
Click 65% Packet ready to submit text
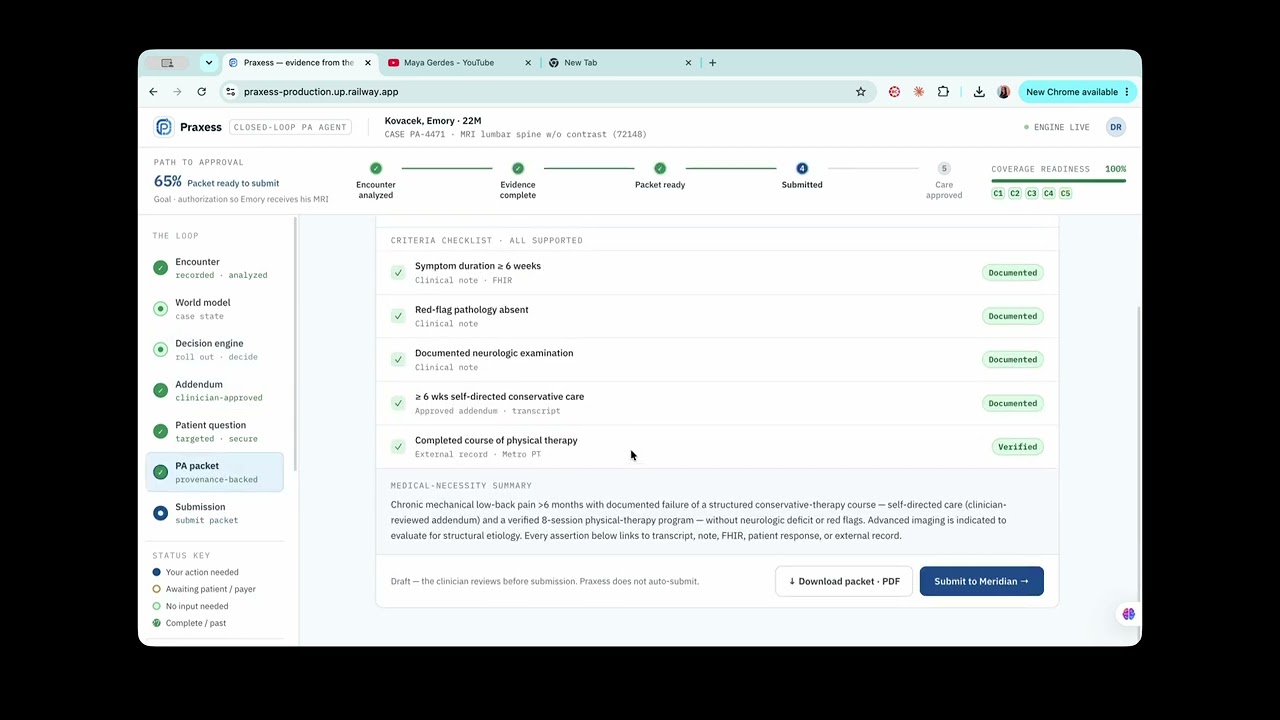click(x=216, y=182)
